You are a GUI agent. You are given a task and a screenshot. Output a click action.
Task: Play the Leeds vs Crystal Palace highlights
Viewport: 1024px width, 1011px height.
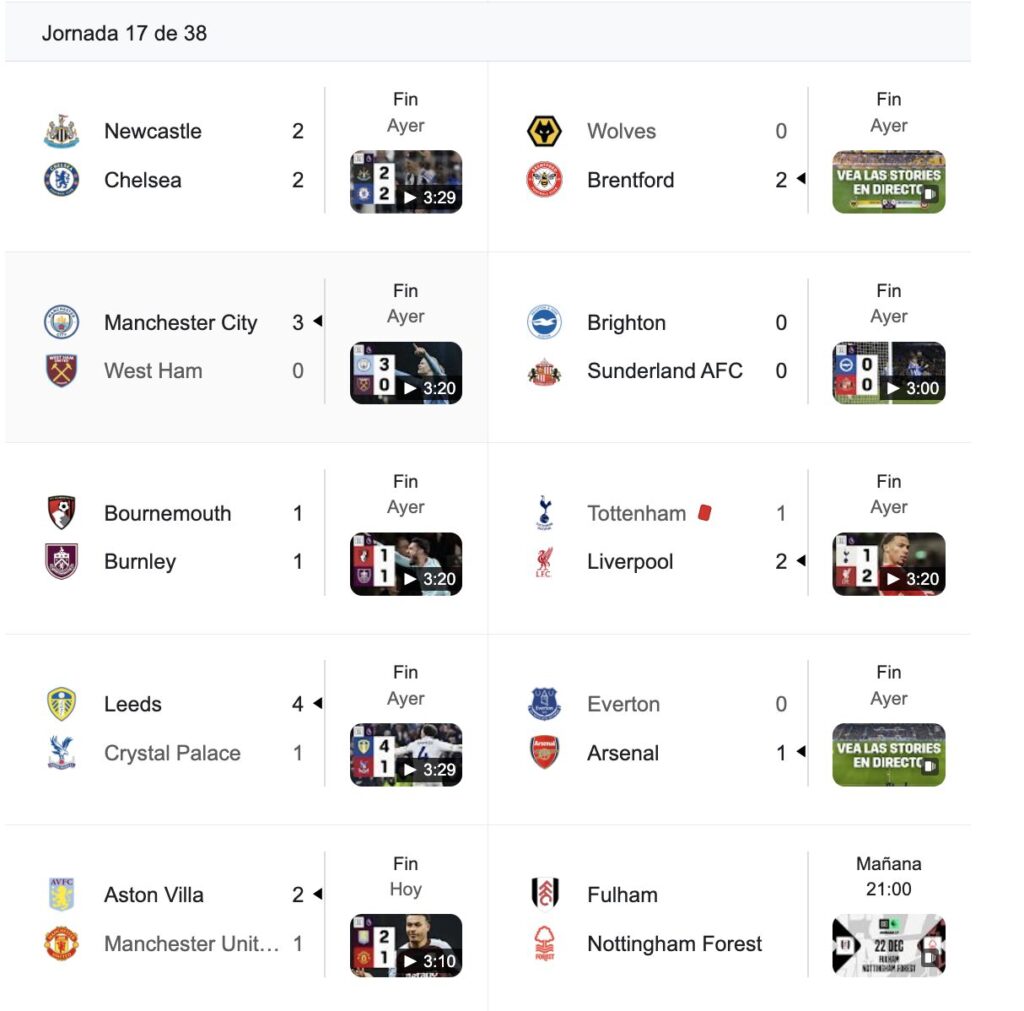(x=405, y=754)
